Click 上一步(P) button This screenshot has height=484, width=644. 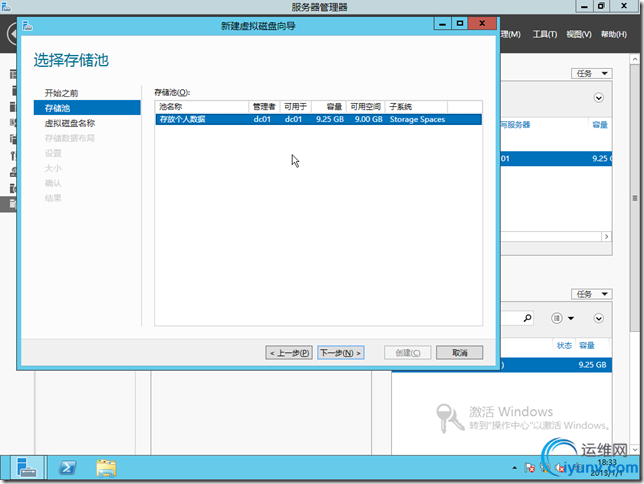[289, 353]
